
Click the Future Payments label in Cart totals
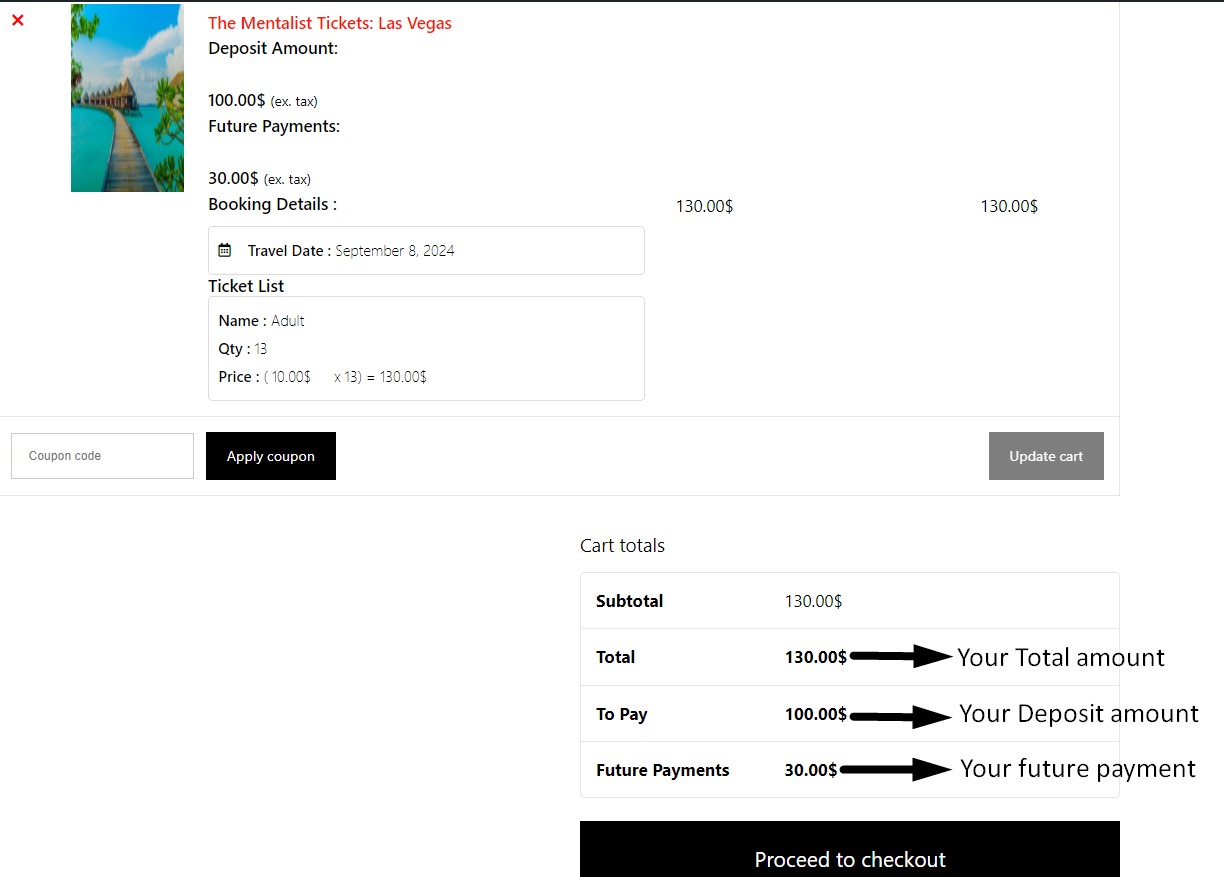click(663, 770)
